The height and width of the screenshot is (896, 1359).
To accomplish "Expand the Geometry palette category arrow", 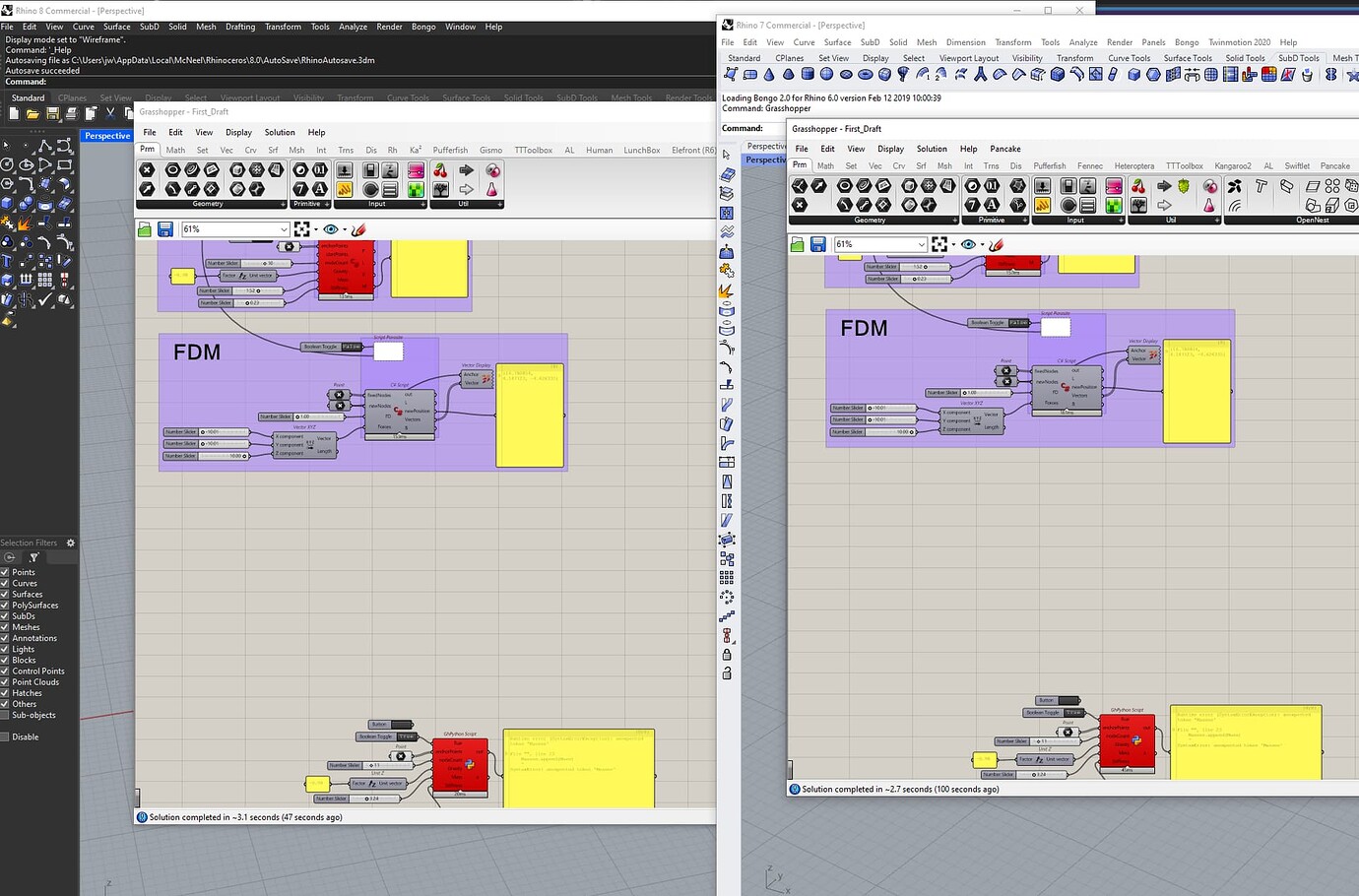I will (284, 204).
